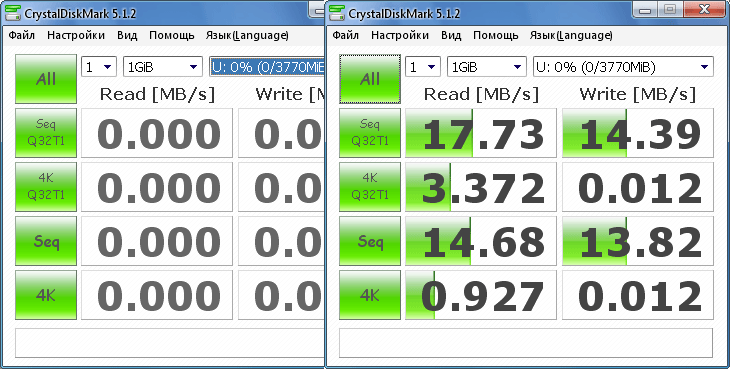Close the right CrystalDiskMark window
Viewport: 730px width, 369px height.
[703, 9]
